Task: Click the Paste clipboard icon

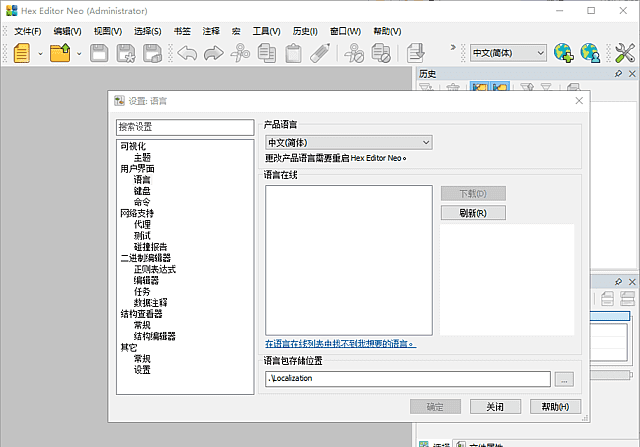Action: [x=293, y=53]
